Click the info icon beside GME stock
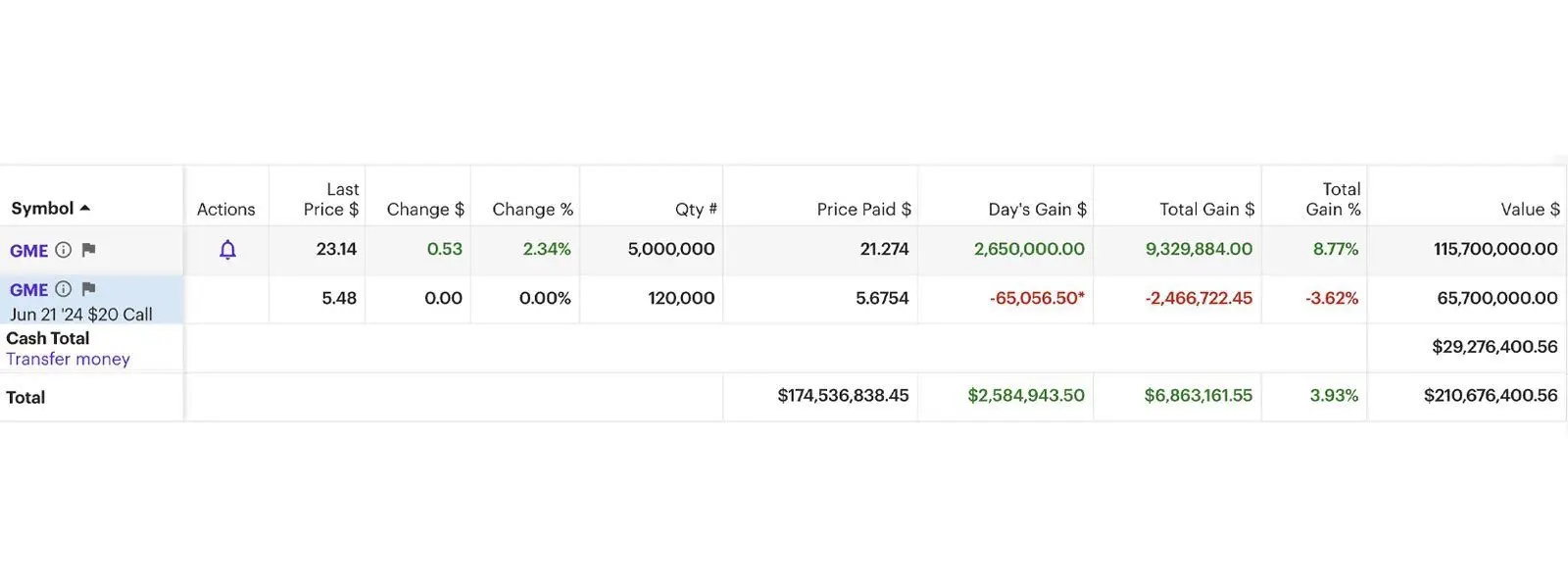The height and width of the screenshot is (588, 1568). tap(64, 250)
